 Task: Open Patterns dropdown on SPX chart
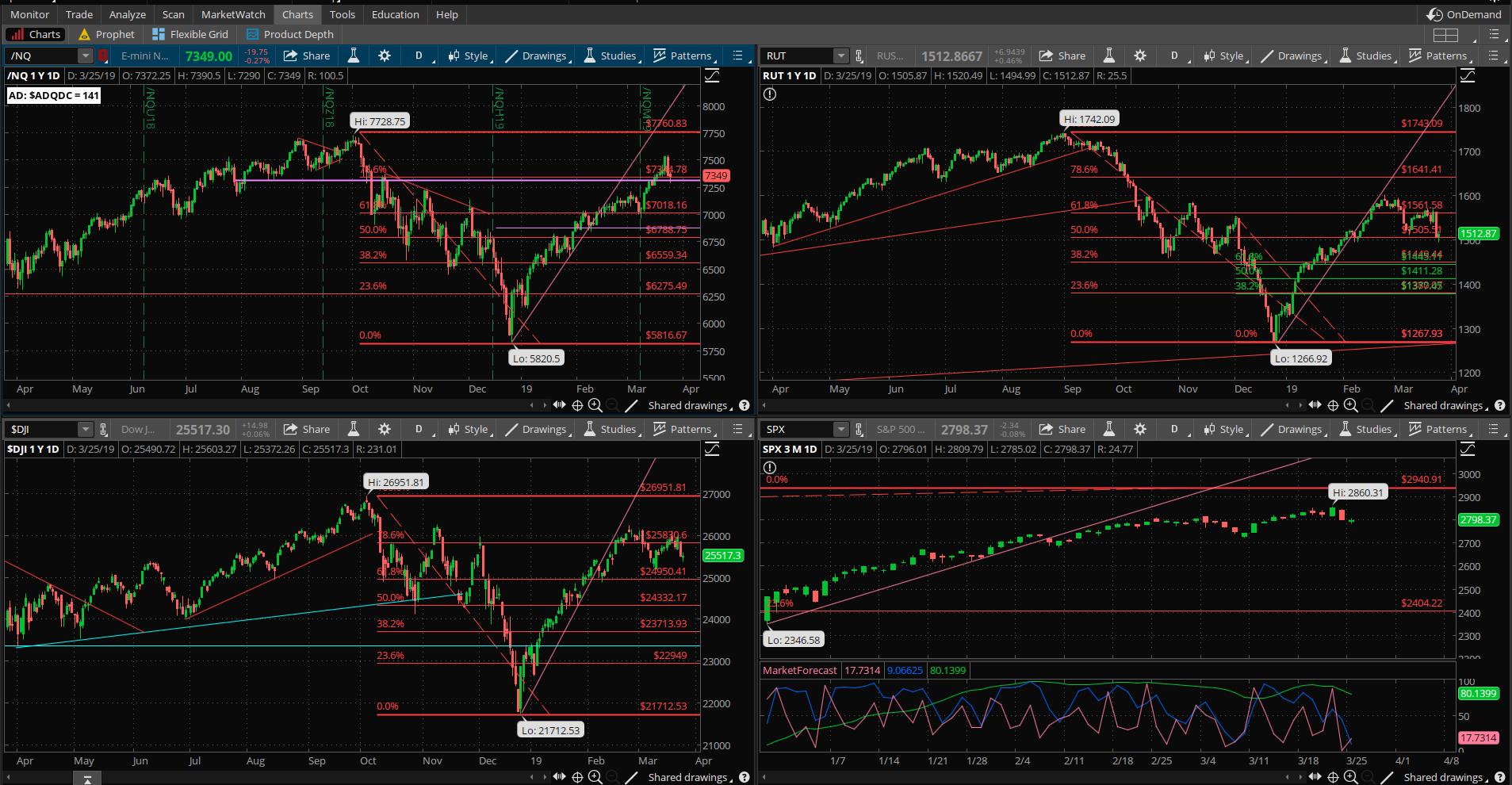coord(1439,429)
